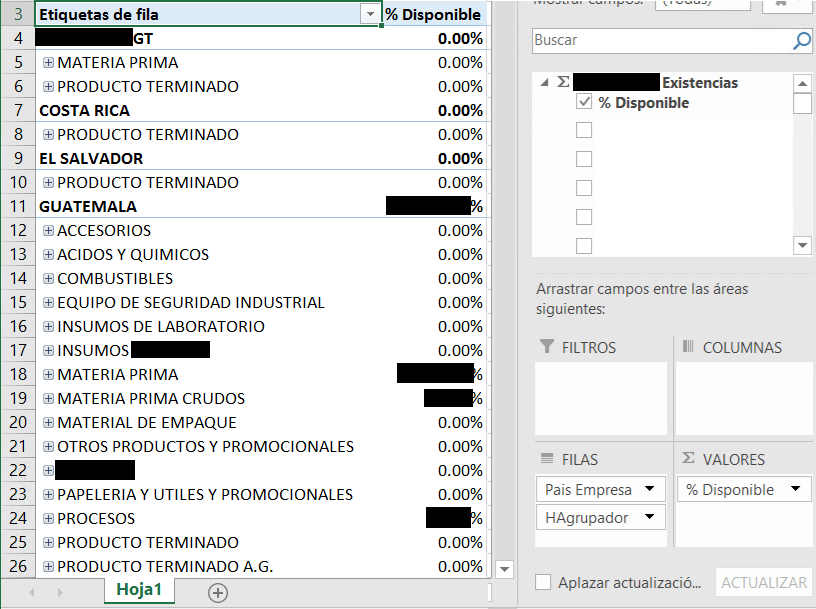This screenshot has height=609, width=816.
Task: Select the GUATEMALA row label
Action: click(x=88, y=207)
